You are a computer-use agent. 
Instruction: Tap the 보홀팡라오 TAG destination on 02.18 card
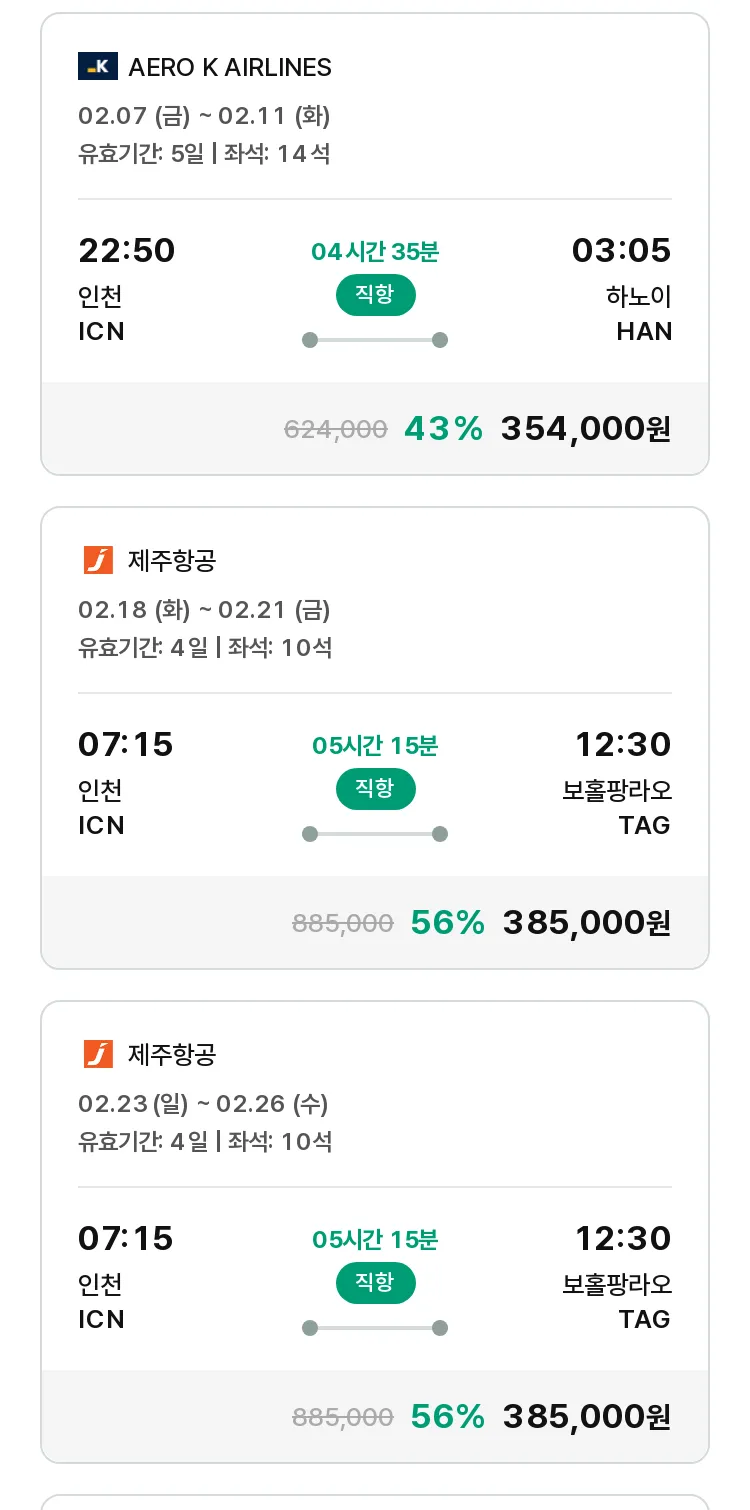point(618,807)
